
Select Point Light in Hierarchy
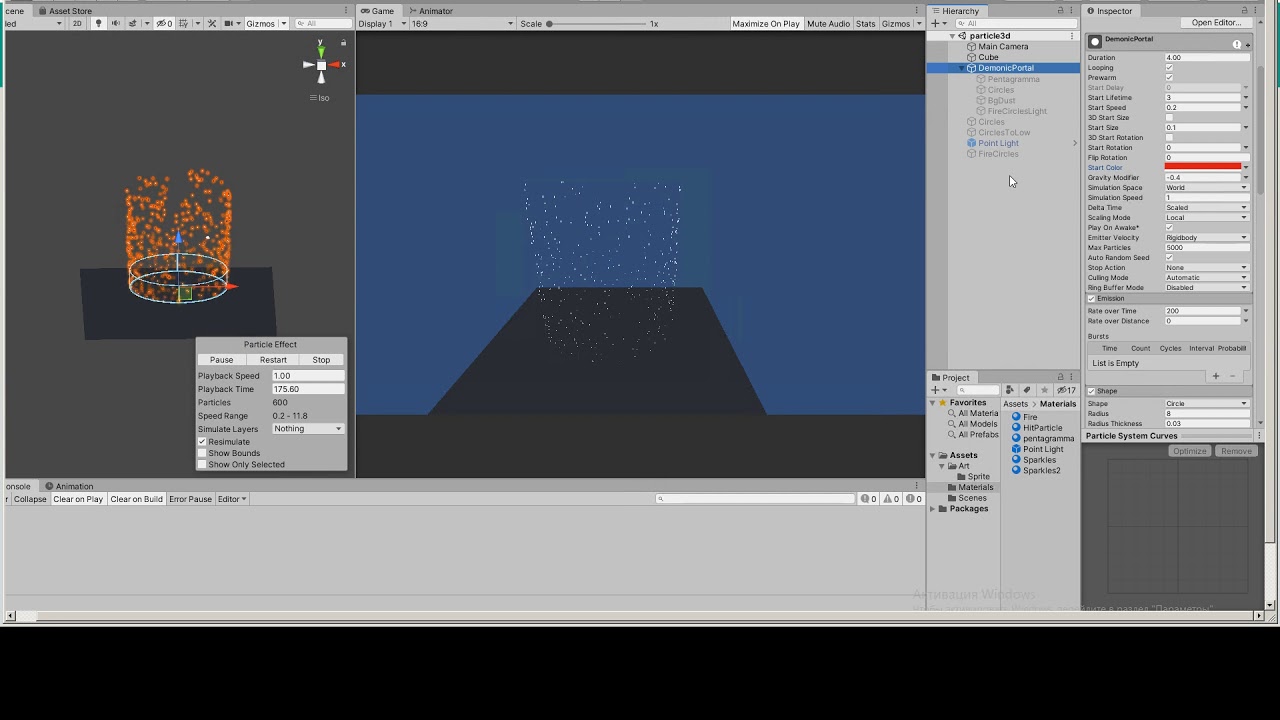tap(998, 143)
